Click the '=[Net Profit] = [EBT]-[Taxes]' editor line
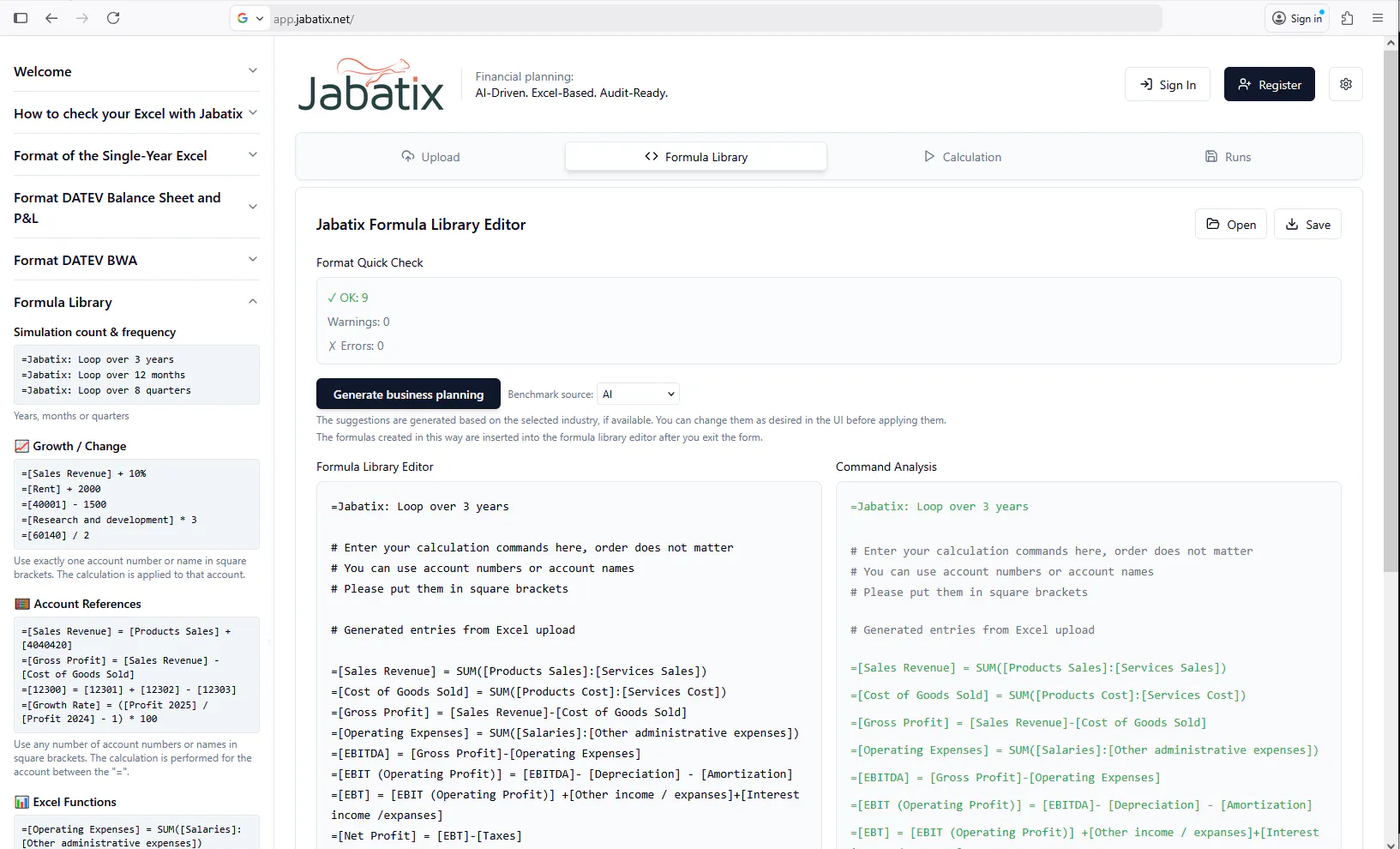The width and height of the screenshot is (1400, 849). click(x=426, y=836)
